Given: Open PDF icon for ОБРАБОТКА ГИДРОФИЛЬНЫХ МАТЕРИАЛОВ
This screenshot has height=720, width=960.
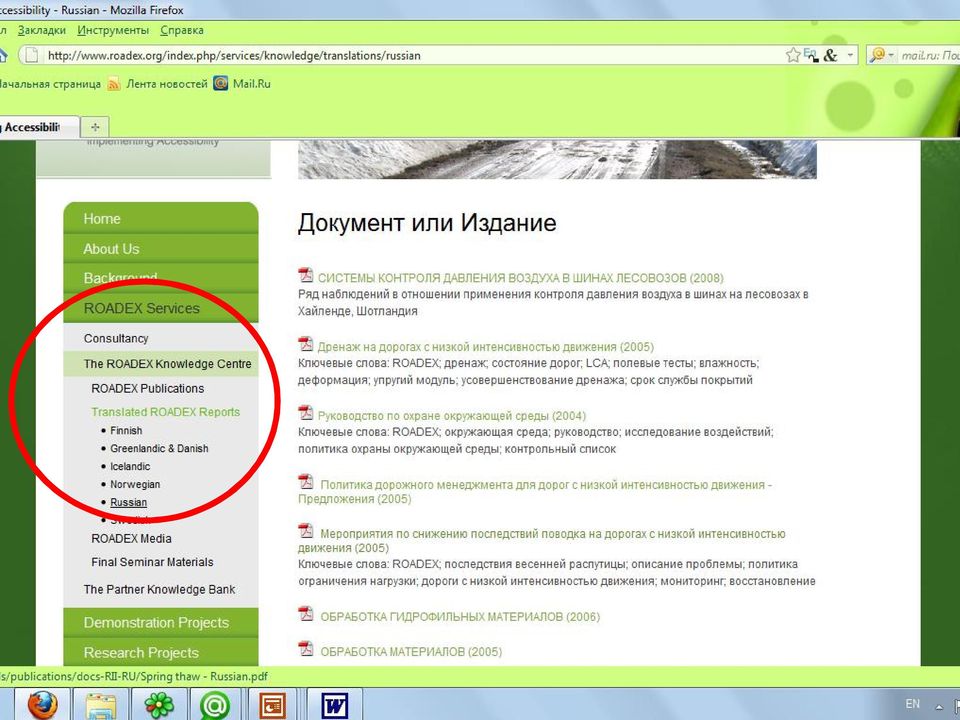Looking at the screenshot, I should (306, 613).
